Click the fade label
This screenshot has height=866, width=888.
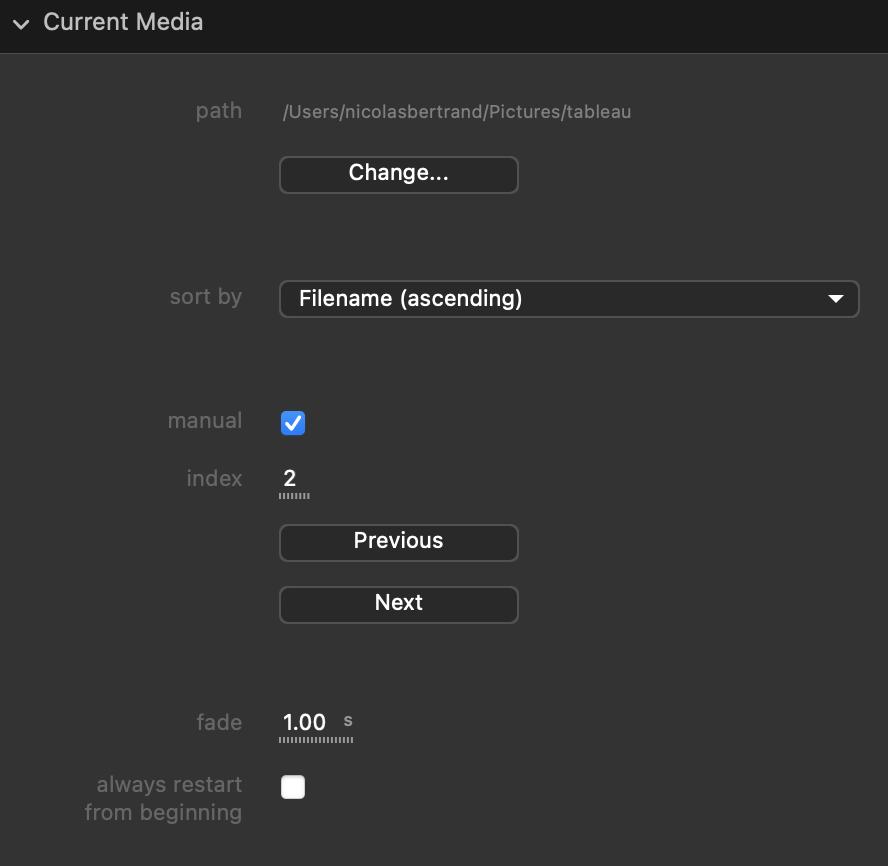point(219,722)
